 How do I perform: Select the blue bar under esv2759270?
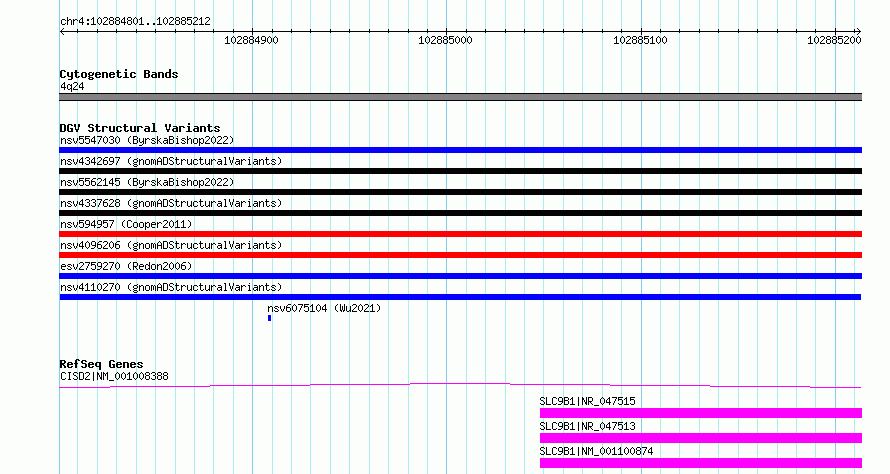[x=460, y=276]
